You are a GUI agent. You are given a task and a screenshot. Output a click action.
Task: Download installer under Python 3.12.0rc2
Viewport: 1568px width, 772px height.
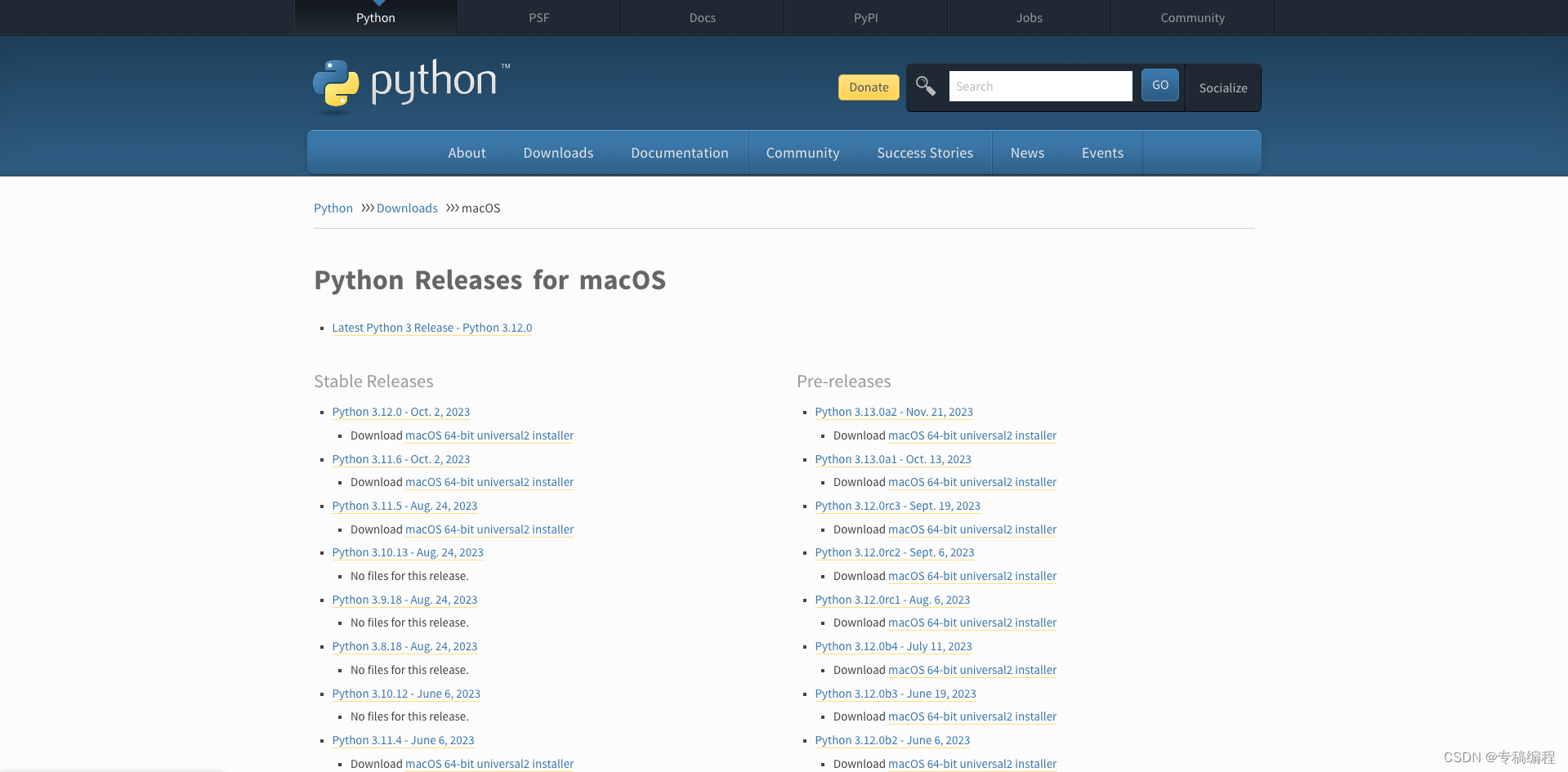point(972,576)
